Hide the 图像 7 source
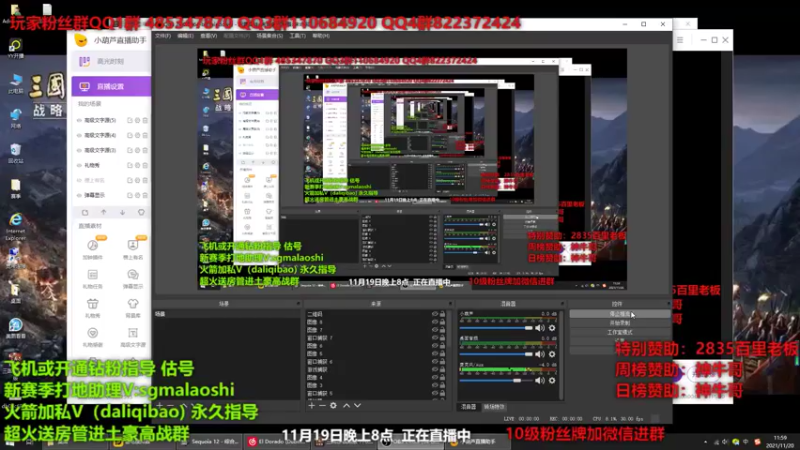The height and width of the screenshot is (450, 800). pyautogui.click(x=435, y=330)
